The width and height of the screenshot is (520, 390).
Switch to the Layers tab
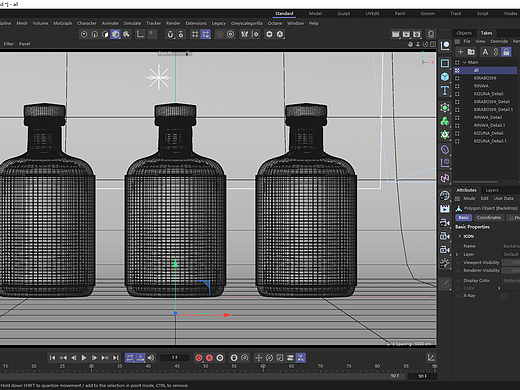tap(492, 190)
